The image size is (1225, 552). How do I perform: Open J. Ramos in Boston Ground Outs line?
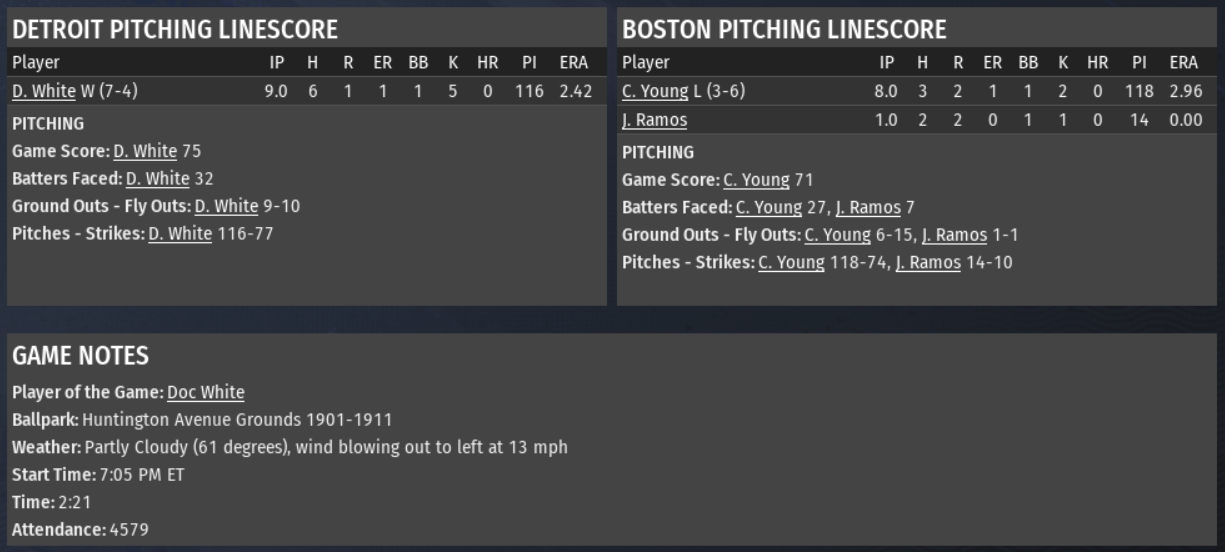click(x=954, y=235)
